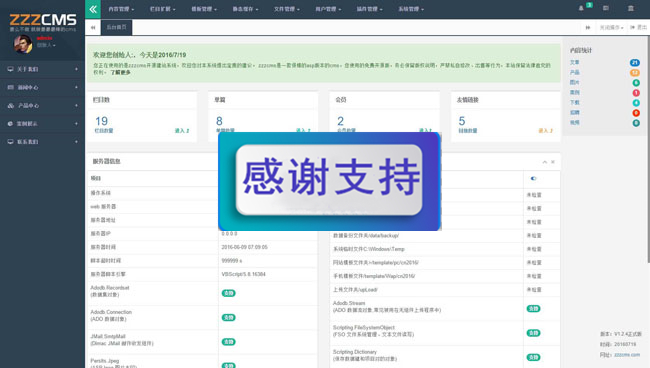Click the cyan badge next to 下载
650x368 pixels.
(636, 103)
